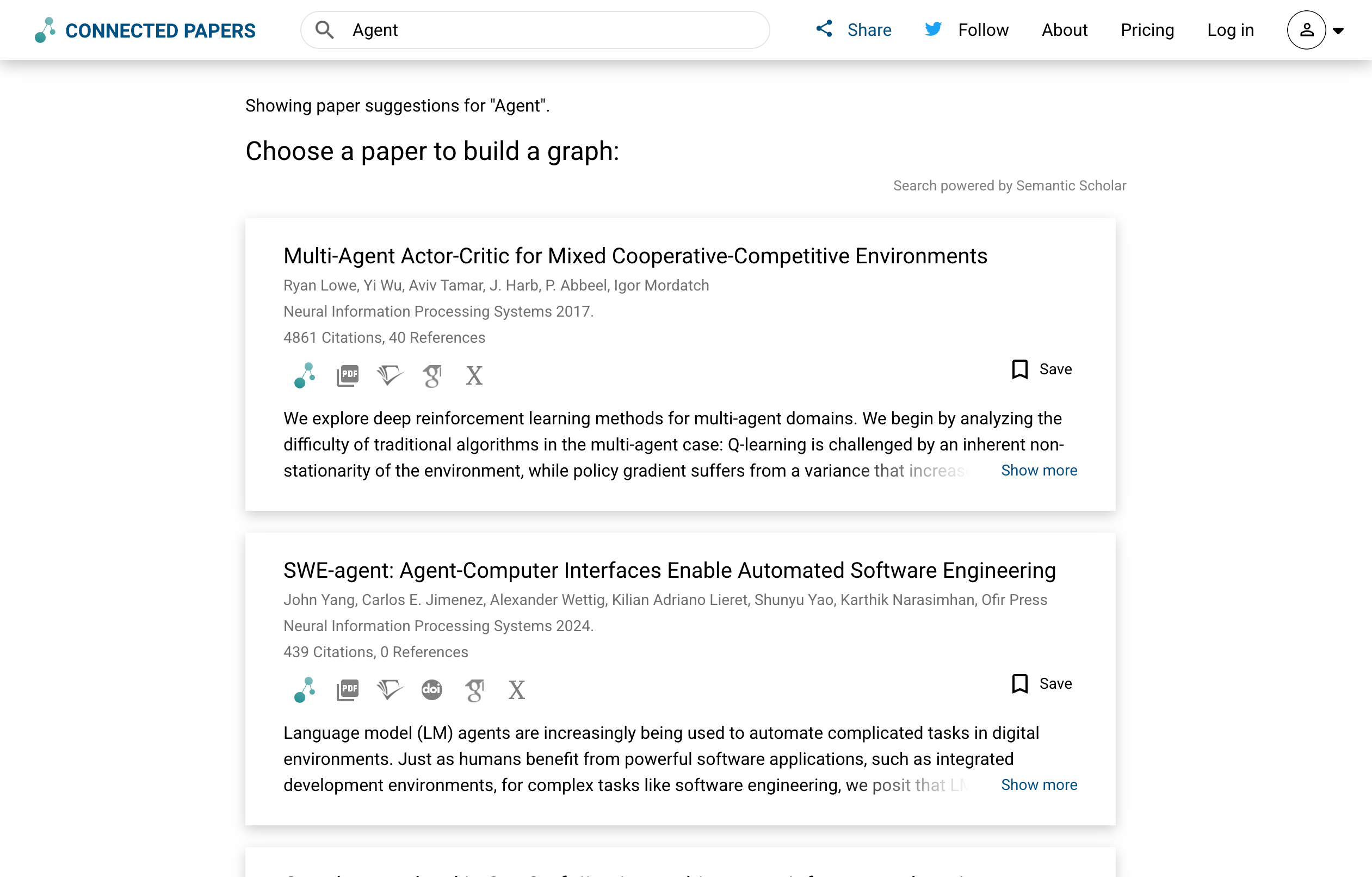
Task: Click DOI icon for SWE-agent paper
Action: click(432, 689)
